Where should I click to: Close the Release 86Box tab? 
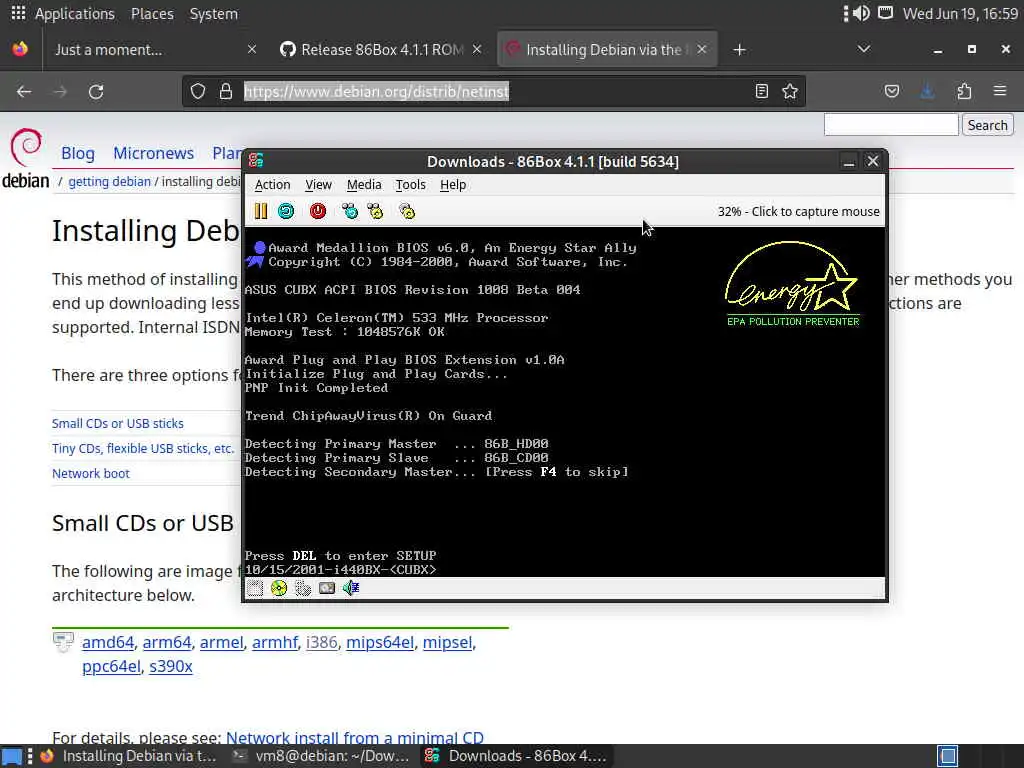[x=477, y=50]
